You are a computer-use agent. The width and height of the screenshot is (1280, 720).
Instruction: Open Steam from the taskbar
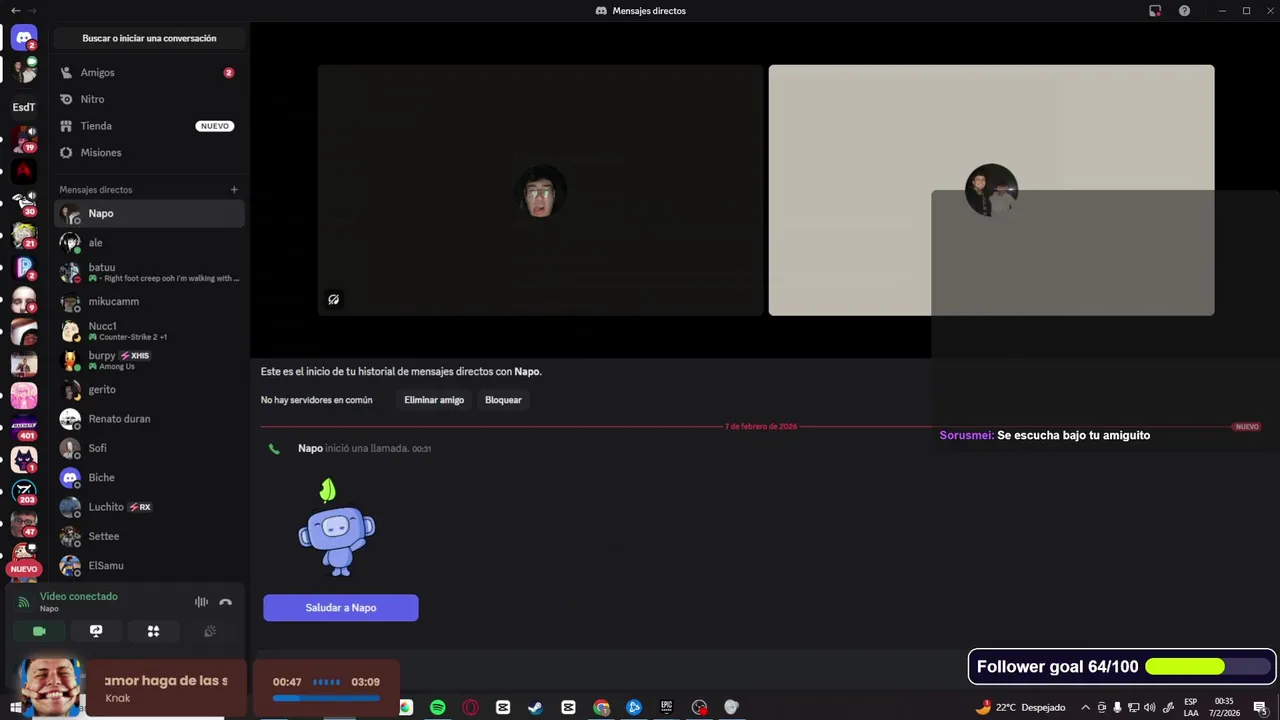click(x=536, y=707)
